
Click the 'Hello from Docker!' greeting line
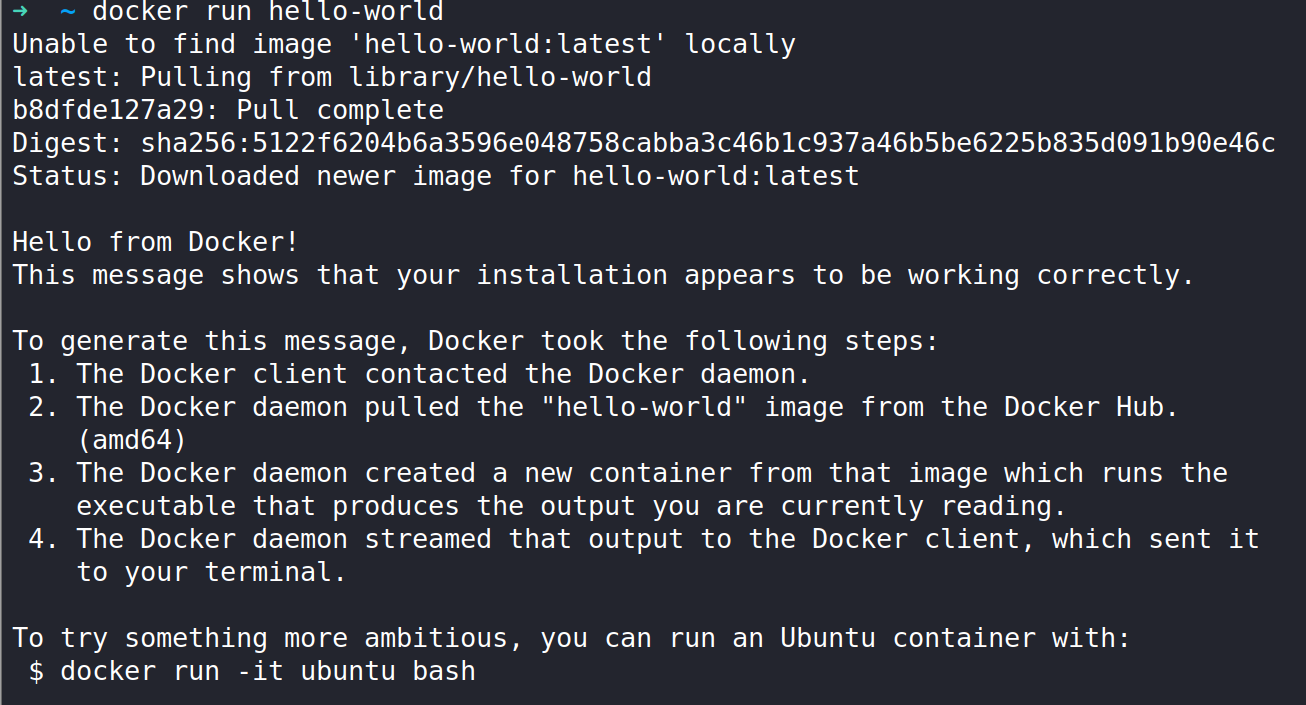click(155, 243)
